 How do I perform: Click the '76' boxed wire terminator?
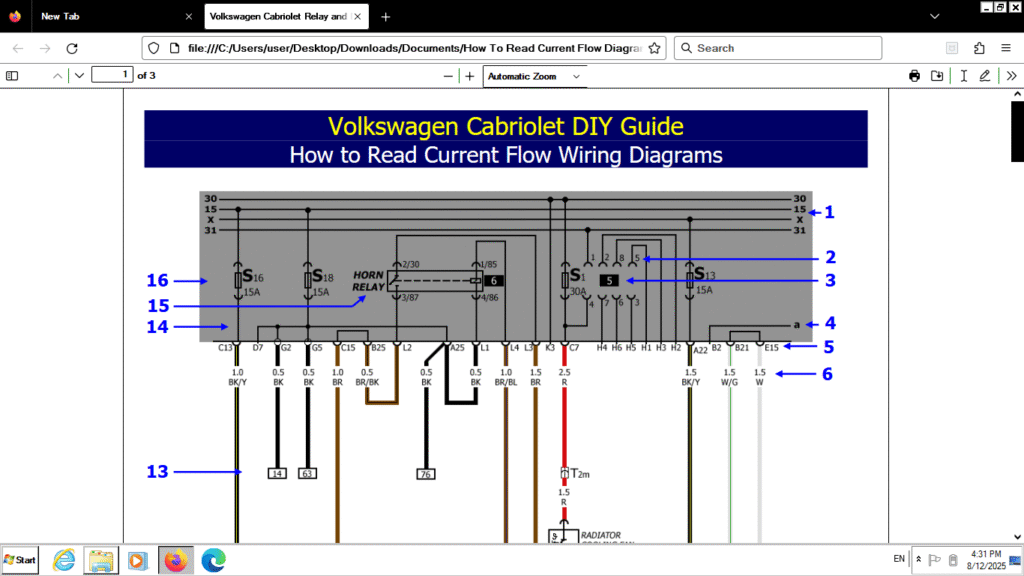tap(426, 474)
